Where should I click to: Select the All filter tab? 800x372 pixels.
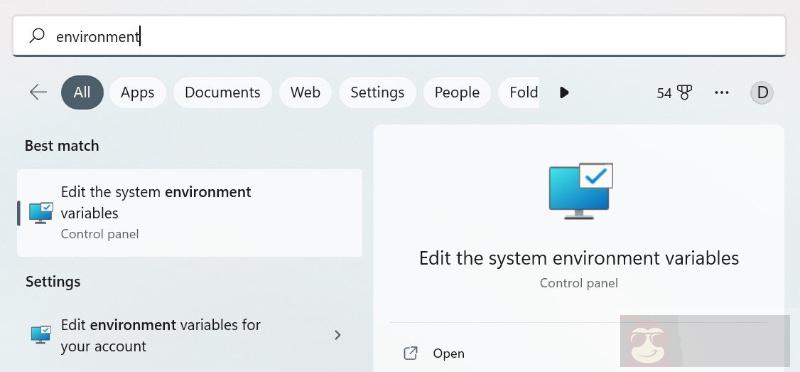tap(82, 92)
